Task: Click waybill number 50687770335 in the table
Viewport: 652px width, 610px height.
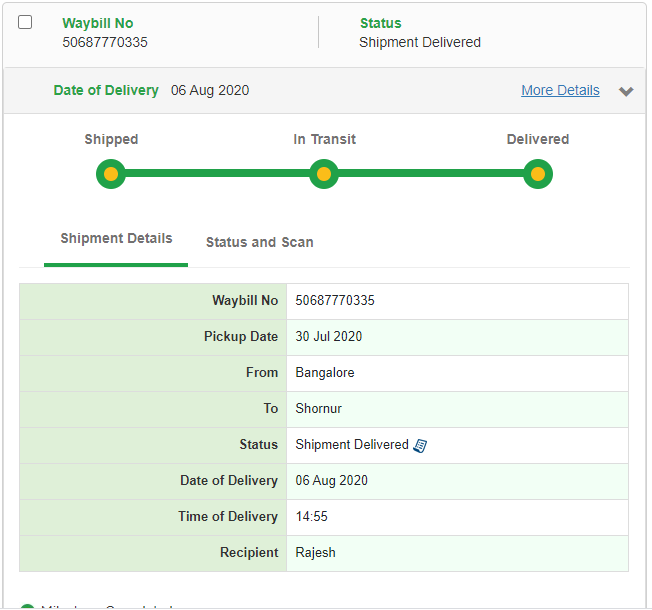Action: point(335,300)
